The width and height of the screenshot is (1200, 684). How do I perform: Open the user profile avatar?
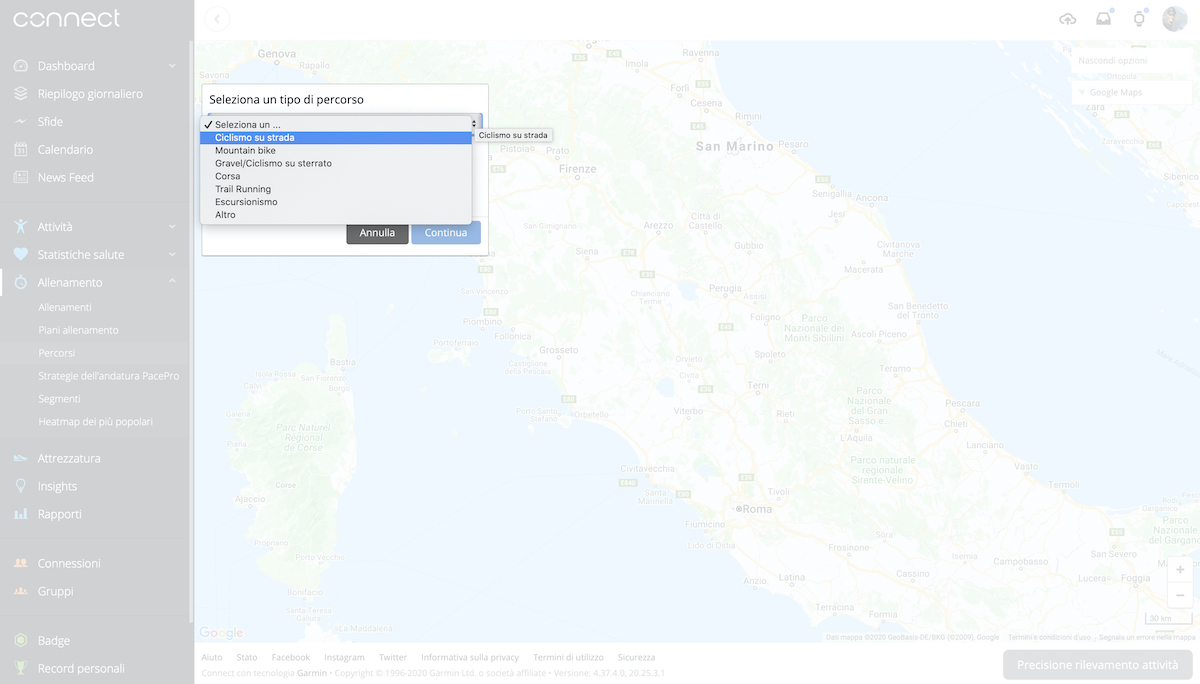tap(1174, 19)
